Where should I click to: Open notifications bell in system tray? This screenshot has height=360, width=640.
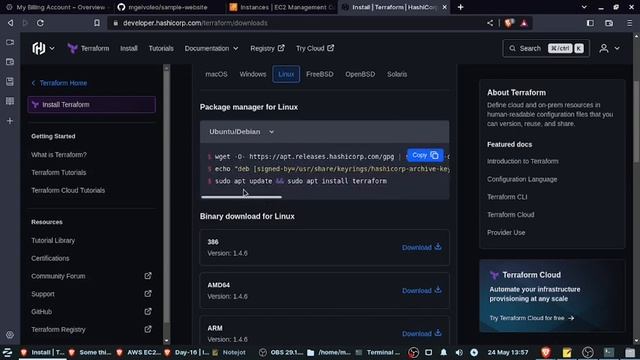point(444,352)
